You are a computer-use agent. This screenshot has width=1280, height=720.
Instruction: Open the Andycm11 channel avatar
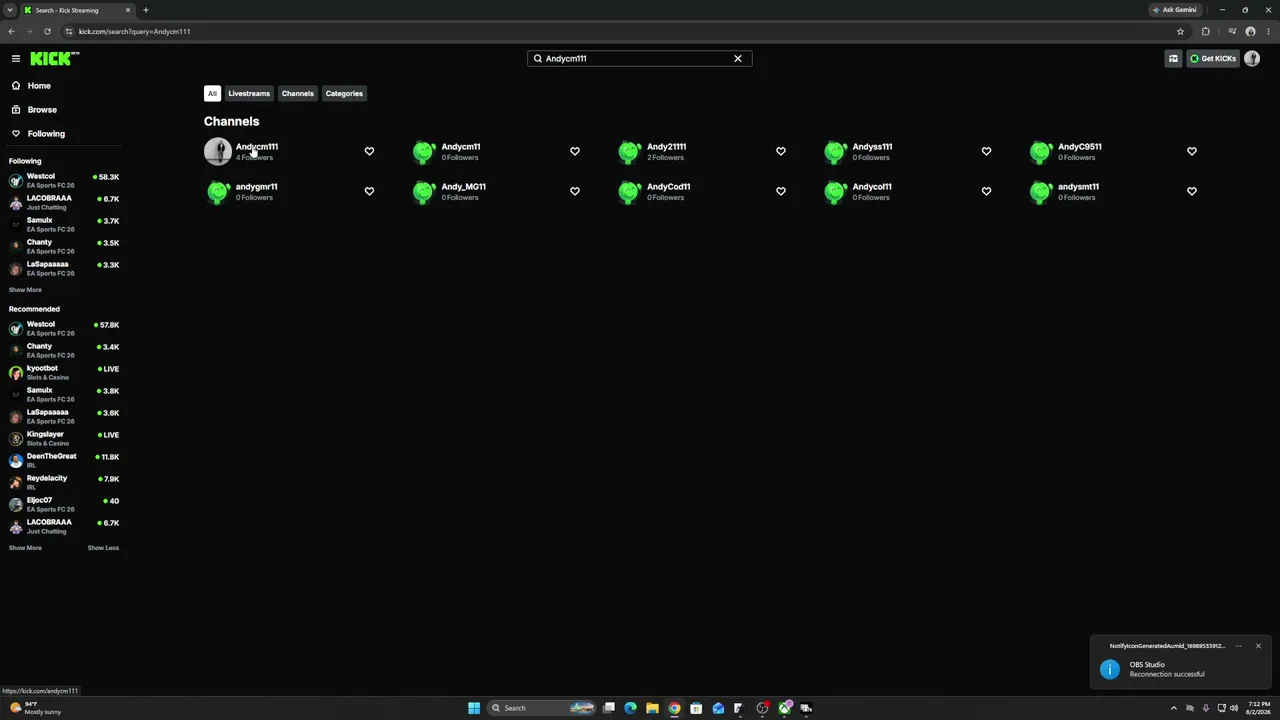[424, 151]
